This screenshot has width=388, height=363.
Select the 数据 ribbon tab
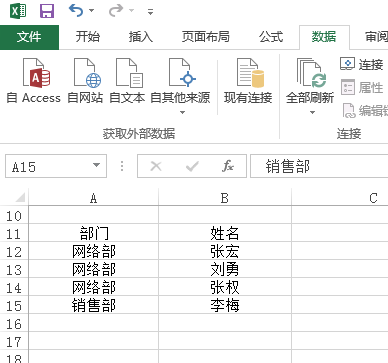click(324, 37)
